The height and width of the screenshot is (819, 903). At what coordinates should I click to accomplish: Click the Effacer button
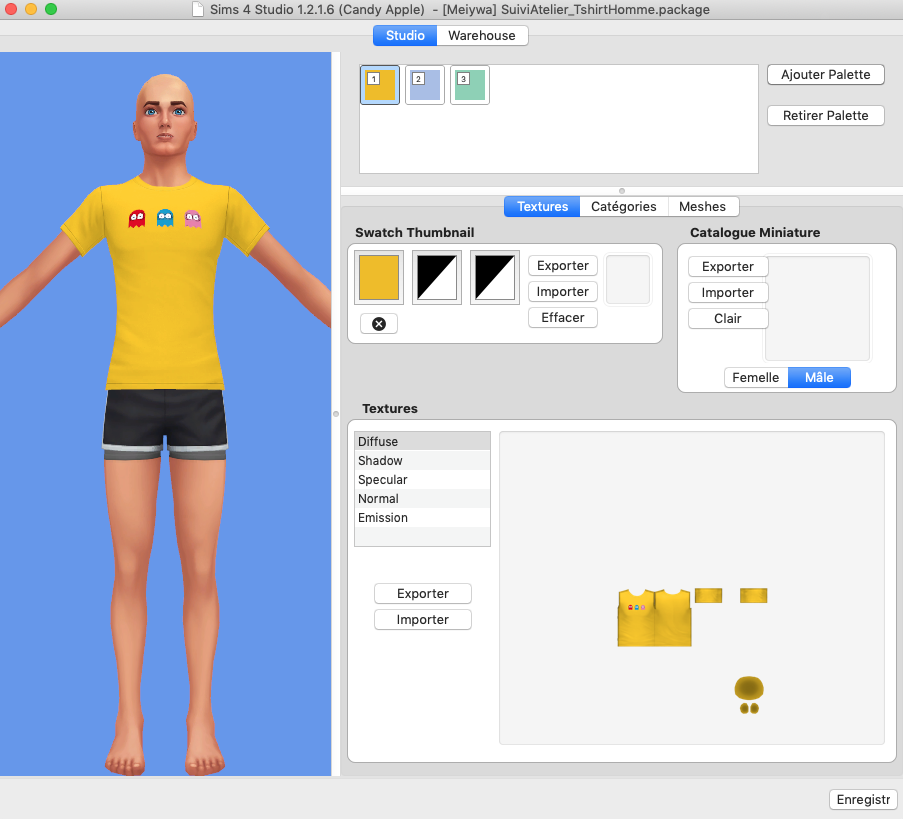[x=563, y=317]
